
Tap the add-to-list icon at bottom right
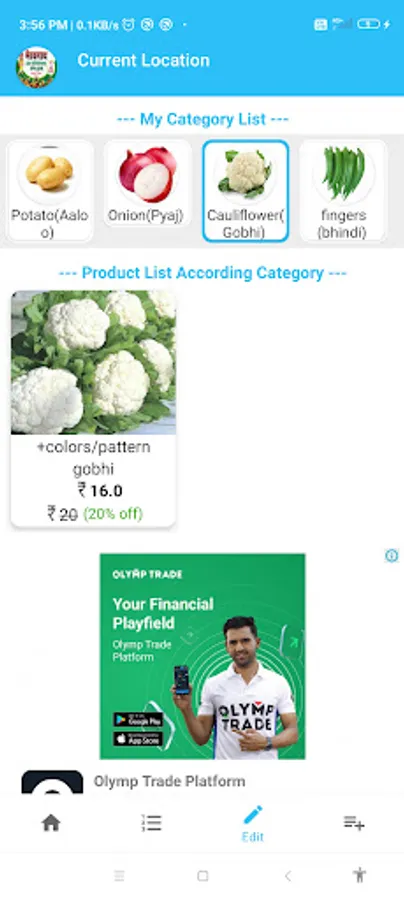point(354,823)
